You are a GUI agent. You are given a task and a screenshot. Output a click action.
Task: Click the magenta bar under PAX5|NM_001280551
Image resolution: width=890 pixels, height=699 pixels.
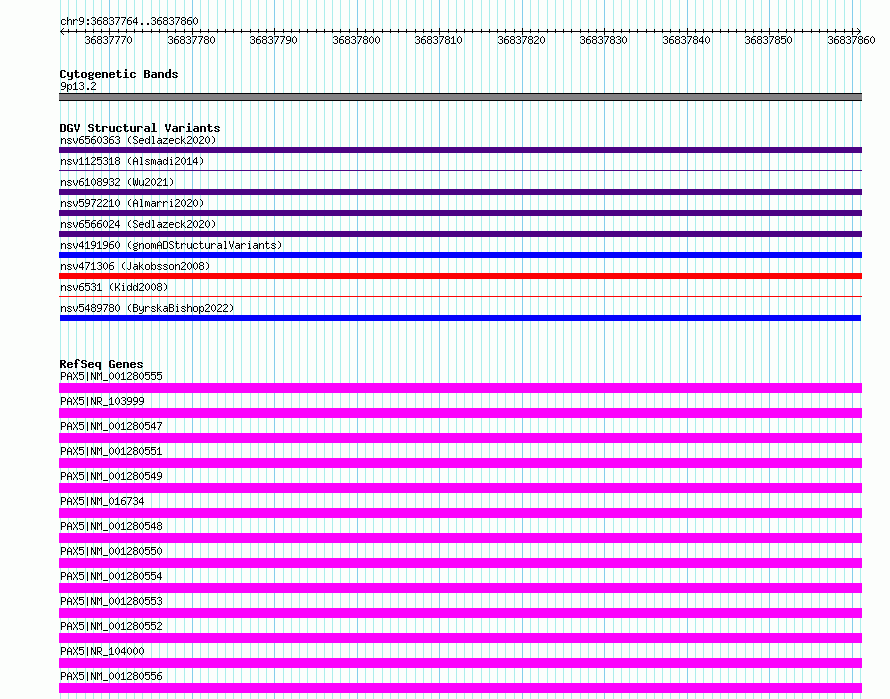point(460,463)
